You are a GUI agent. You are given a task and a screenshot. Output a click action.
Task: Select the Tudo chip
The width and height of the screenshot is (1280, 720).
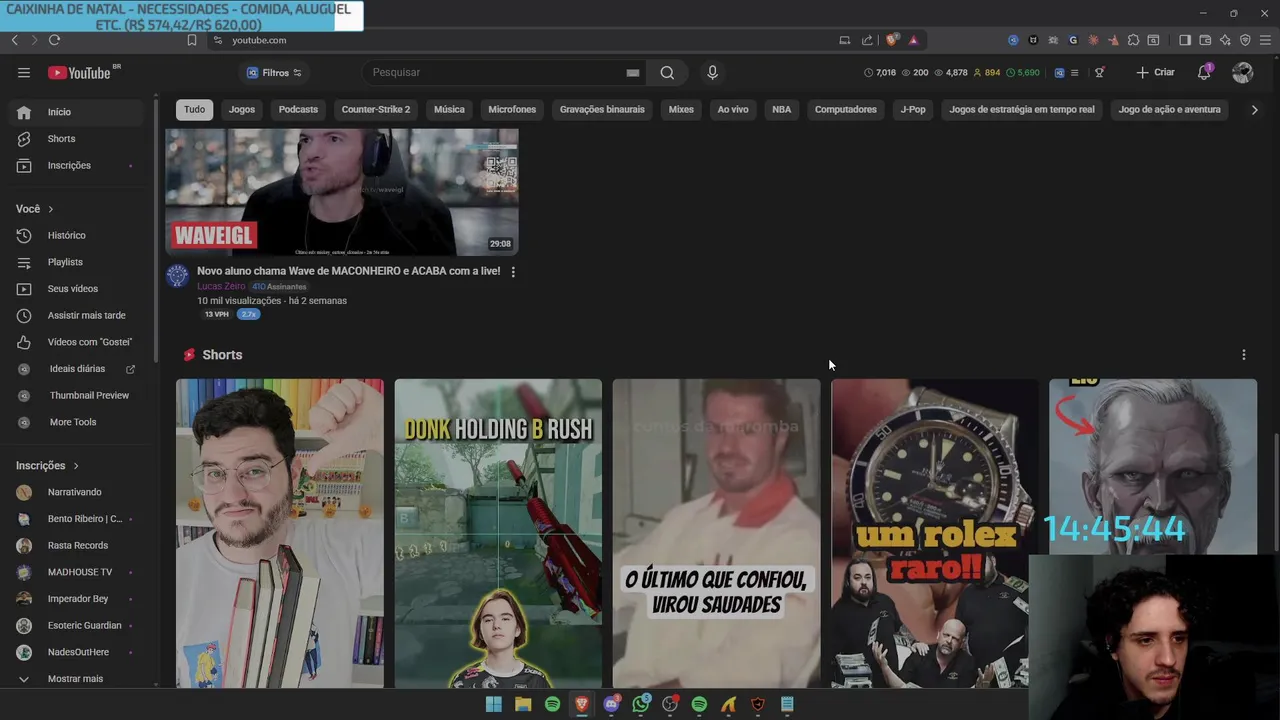point(194,110)
